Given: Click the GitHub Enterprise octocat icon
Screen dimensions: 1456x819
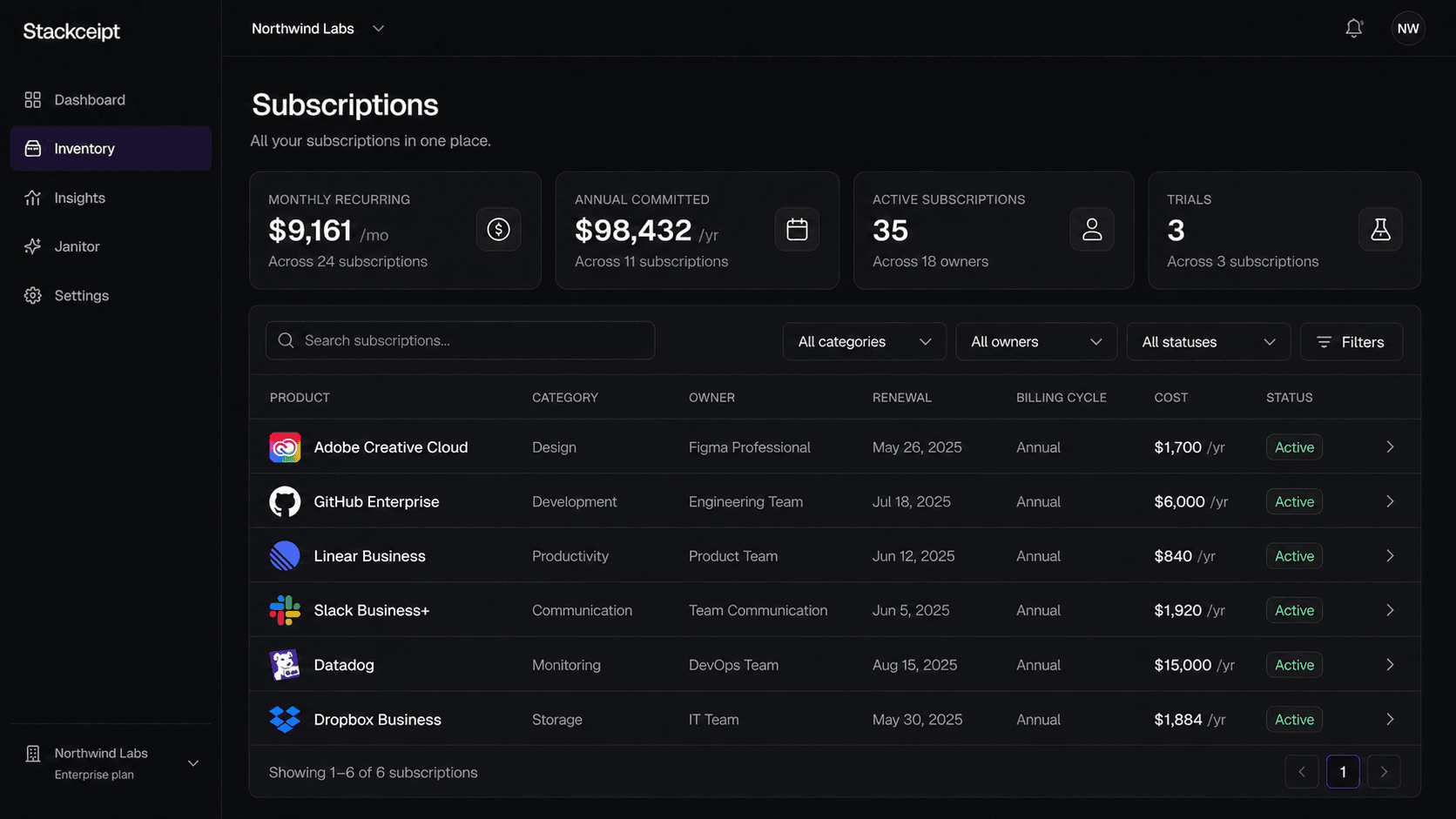Looking at the screenshot, I should click(285, 502).
